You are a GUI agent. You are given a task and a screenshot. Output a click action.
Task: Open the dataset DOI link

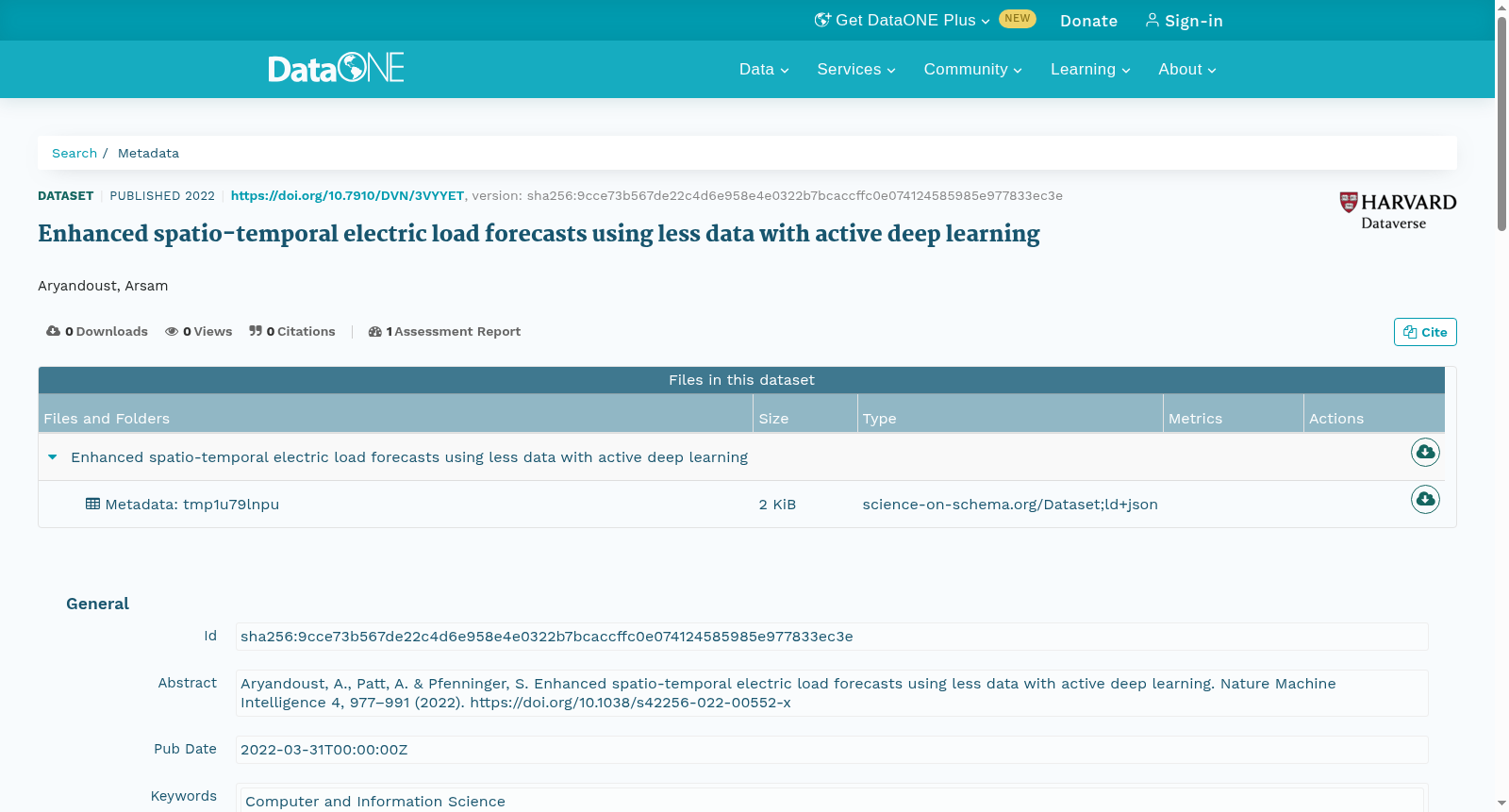point(347,195)
